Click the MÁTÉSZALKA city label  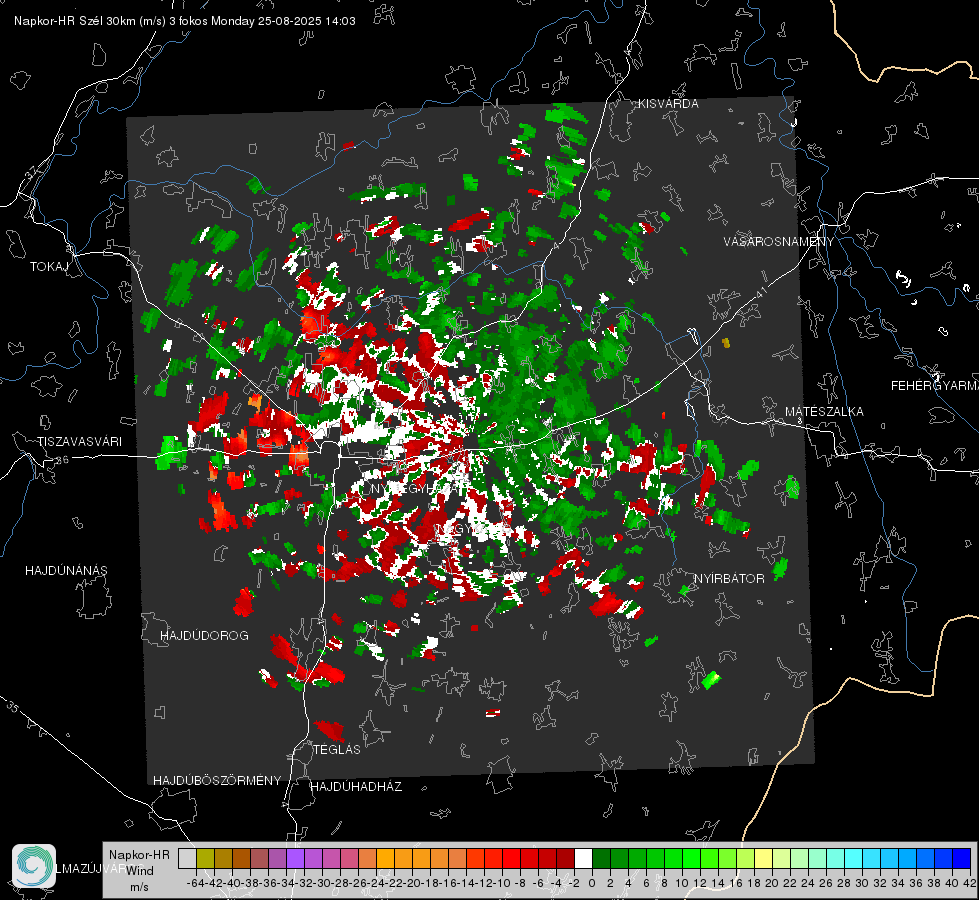pos(824,412)
